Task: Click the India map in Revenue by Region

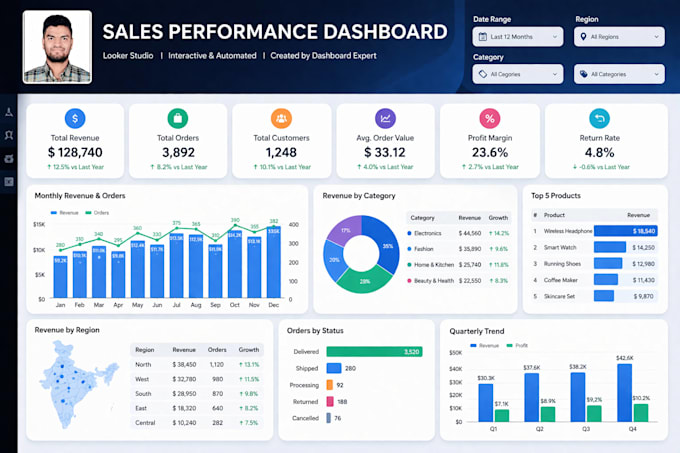Action: (x=78, y=384)
